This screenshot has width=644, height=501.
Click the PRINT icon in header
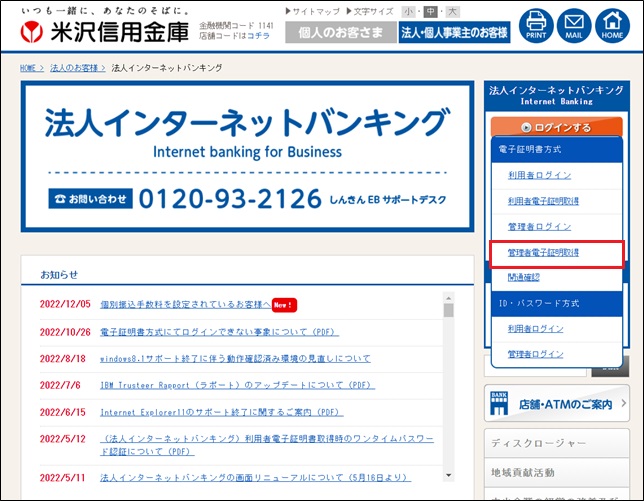pos(536,25)
